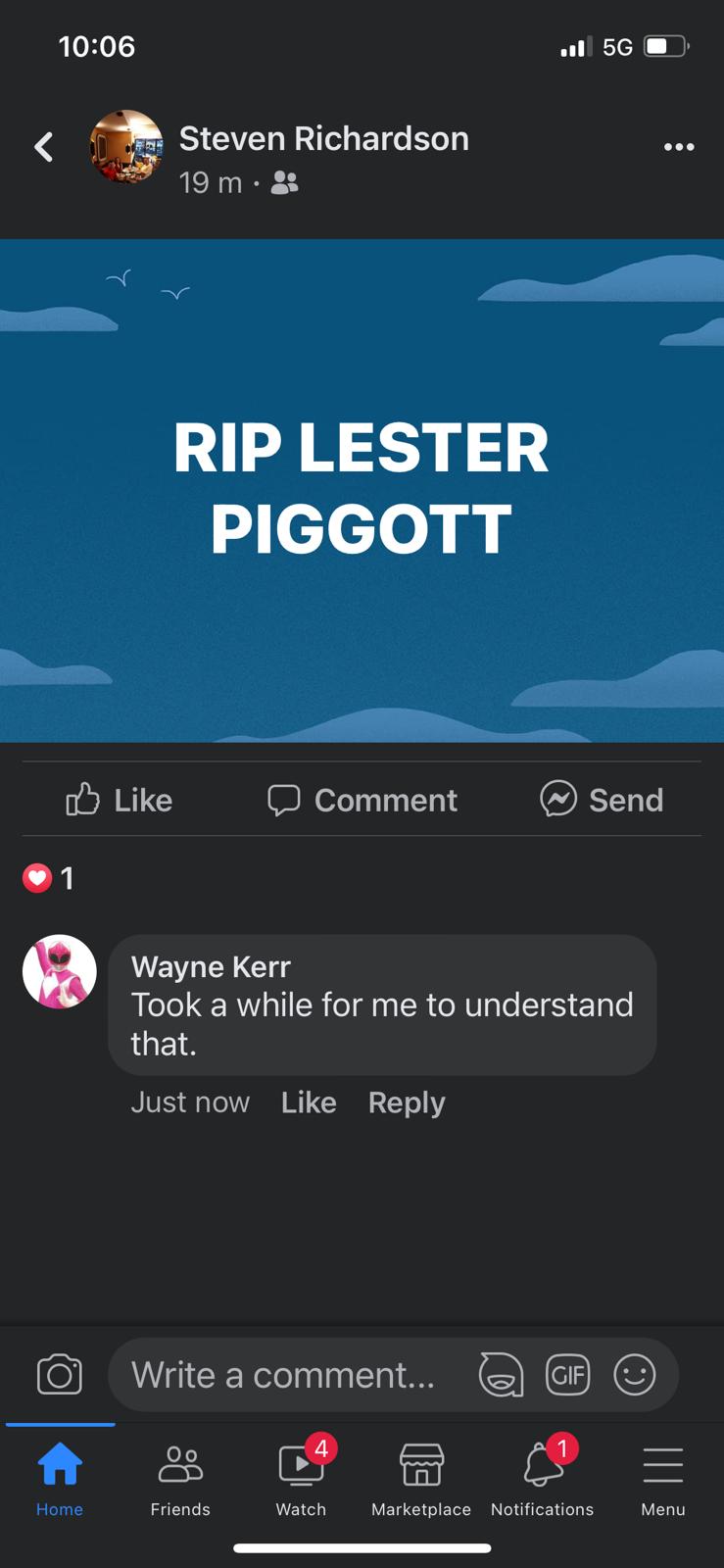Reply to Wayne Kerr's comment
724x1568 pixels.
coord(407,1102)
